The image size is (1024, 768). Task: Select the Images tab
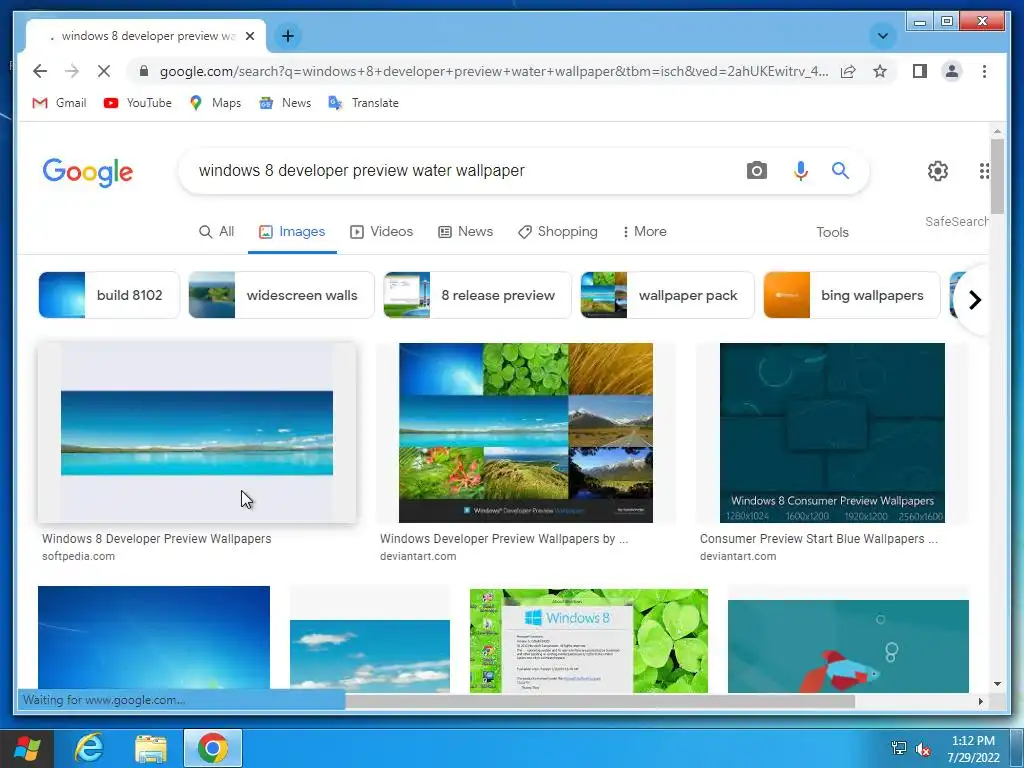[292, 231]
